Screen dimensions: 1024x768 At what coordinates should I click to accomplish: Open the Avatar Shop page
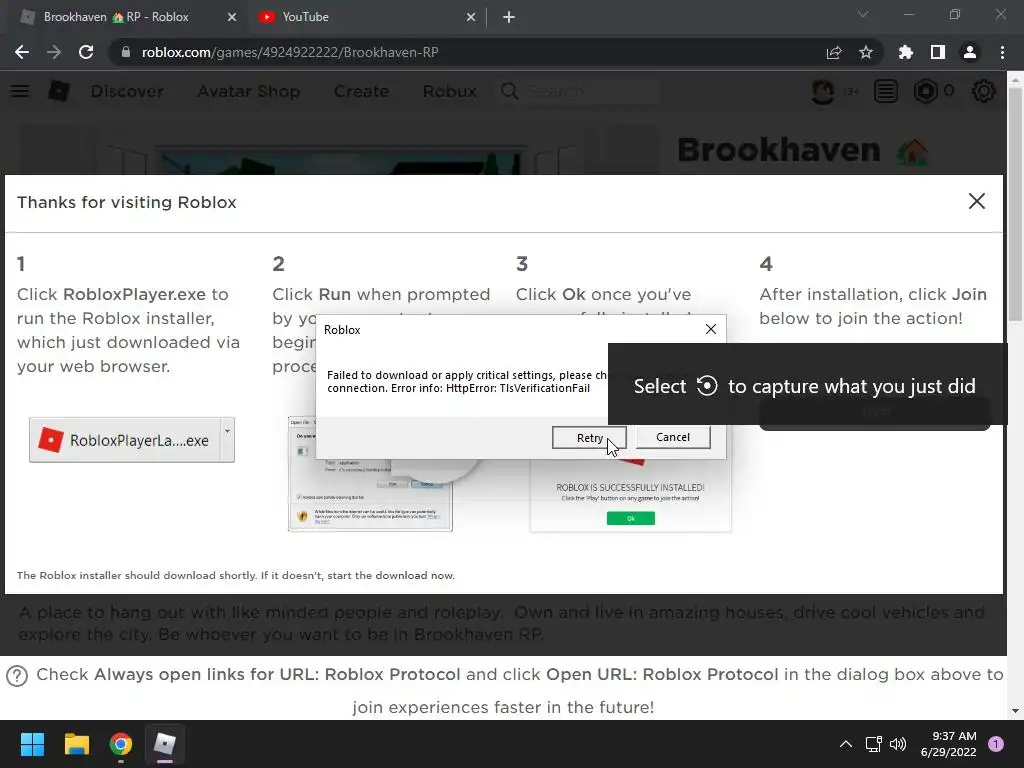(x=249, y=91)
